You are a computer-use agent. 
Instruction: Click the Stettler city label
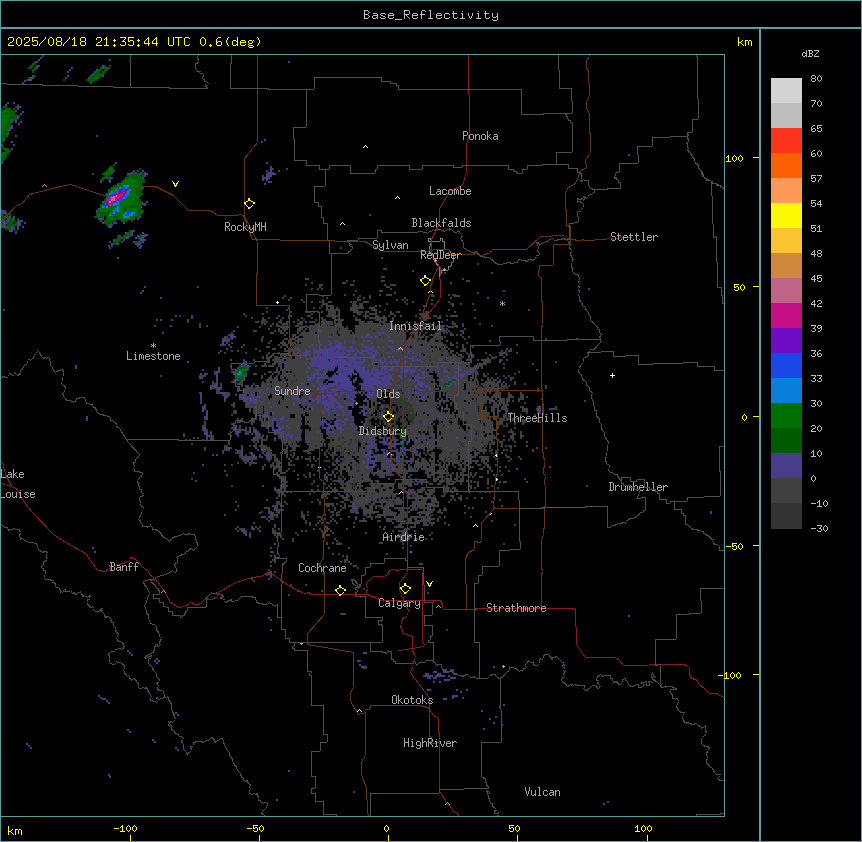(634, 237)
